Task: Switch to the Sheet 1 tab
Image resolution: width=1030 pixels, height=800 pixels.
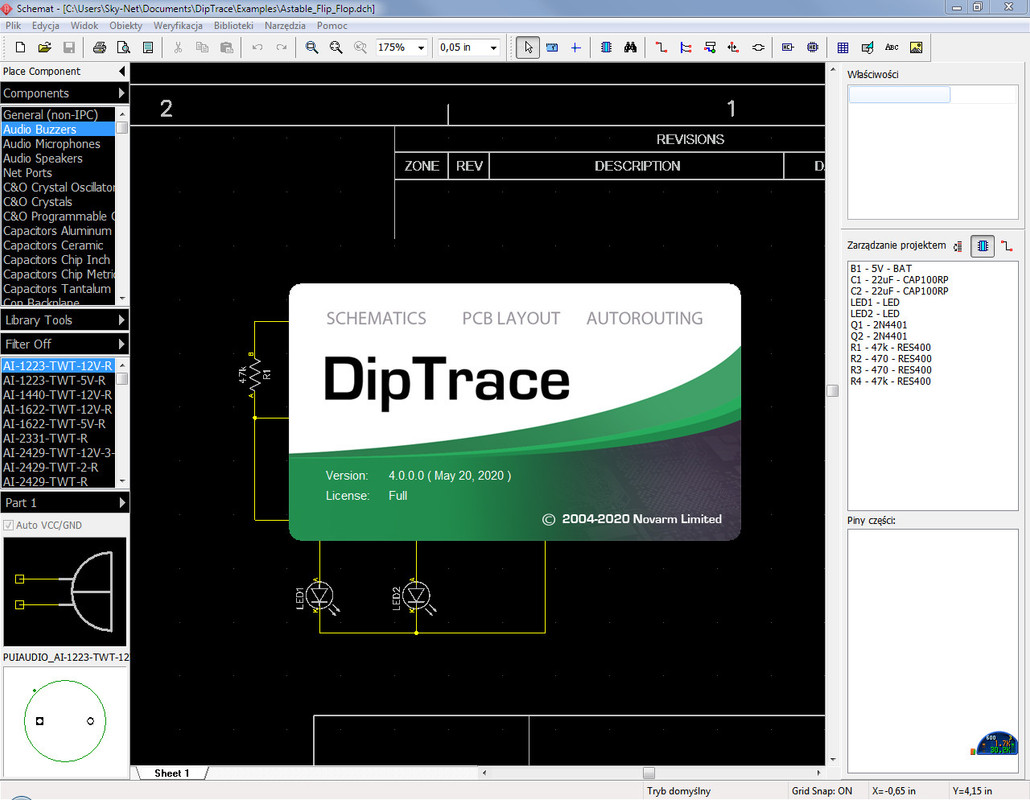Action: pos(171,773)
